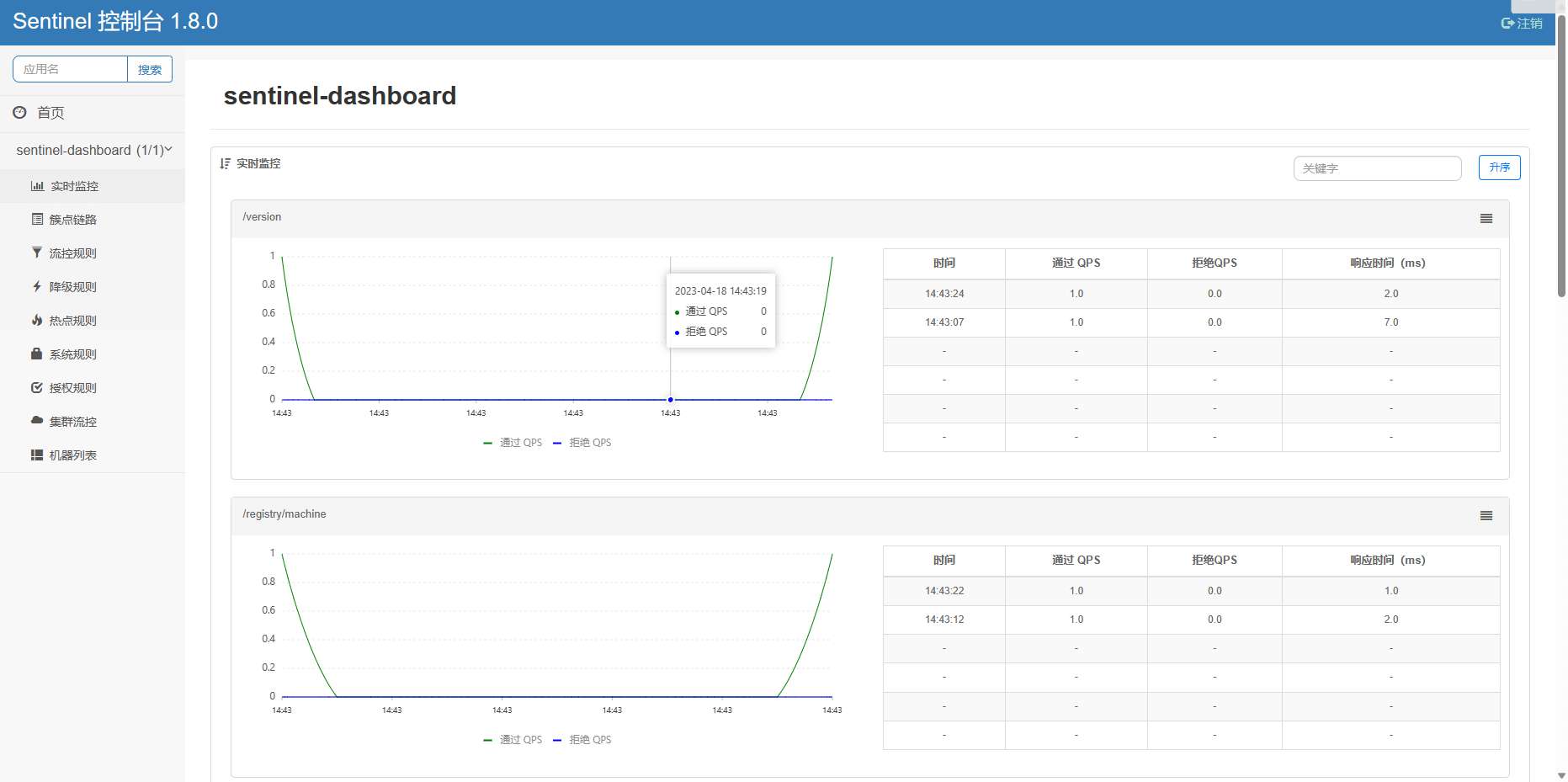Image resolution: width=1568 pixels, height=782 pixels.
Task: Click the 降级规则 lightning icon
Action: [x=36, y=286]
